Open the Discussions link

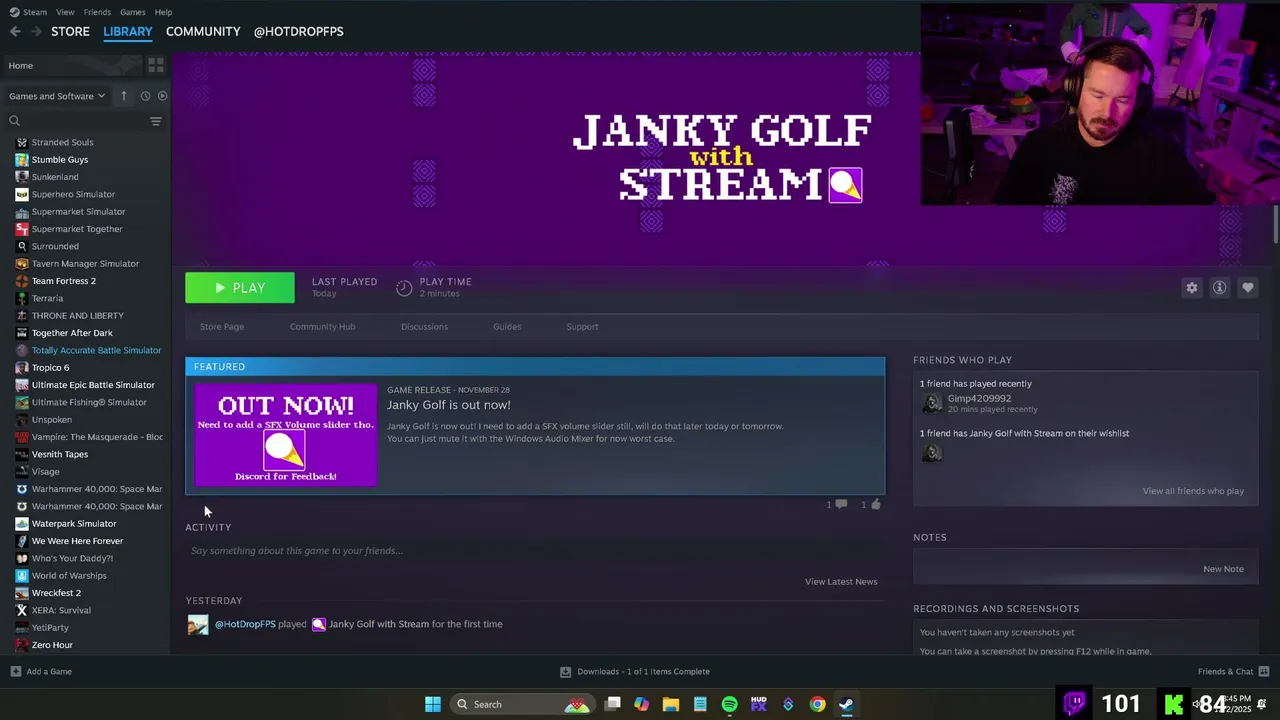click(x=424, y=327)
